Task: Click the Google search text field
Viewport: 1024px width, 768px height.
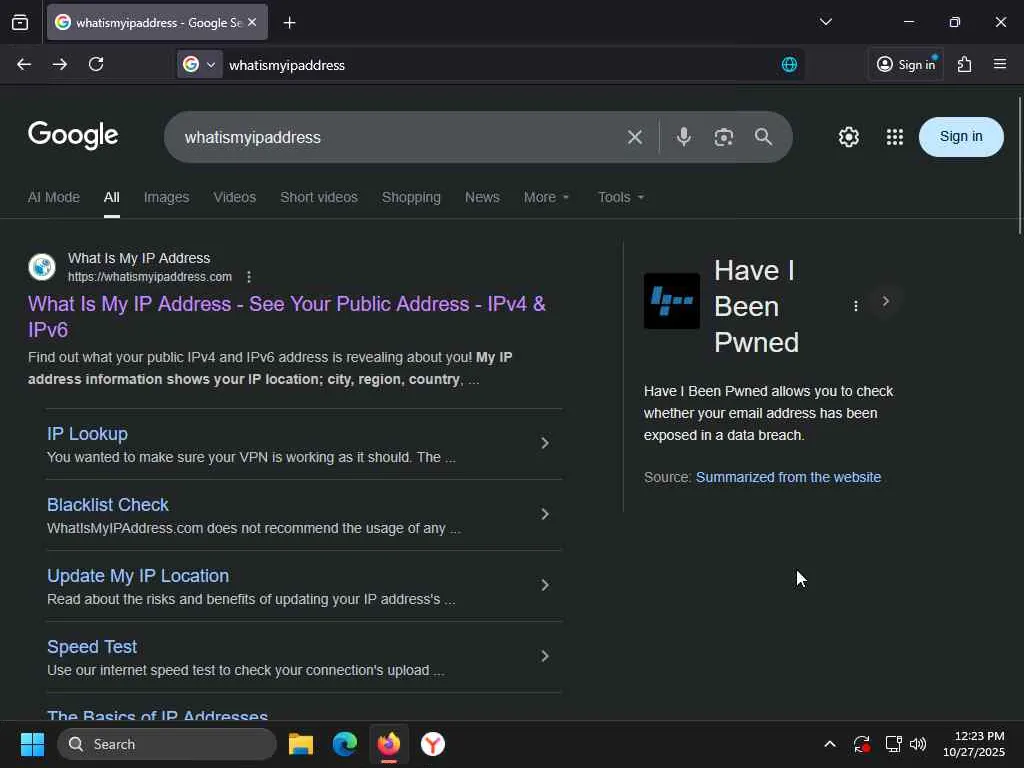Action: pyautogui.click(x=398, y=137)
